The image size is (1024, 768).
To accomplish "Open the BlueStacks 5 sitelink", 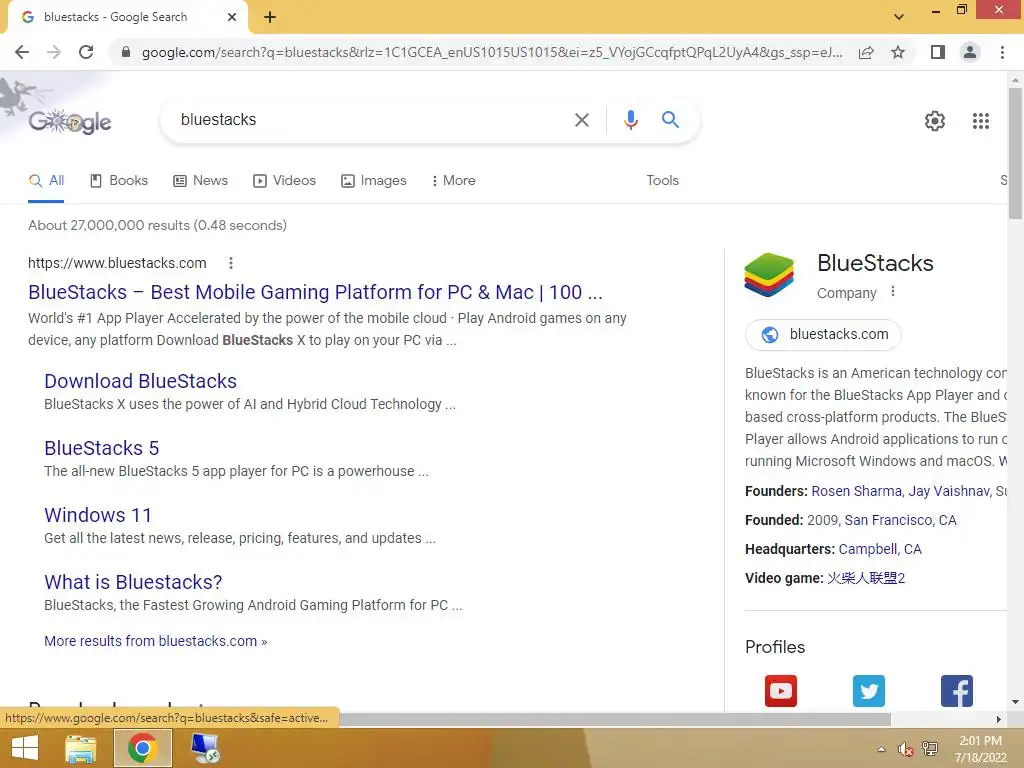I will click(x=101, y=448).
